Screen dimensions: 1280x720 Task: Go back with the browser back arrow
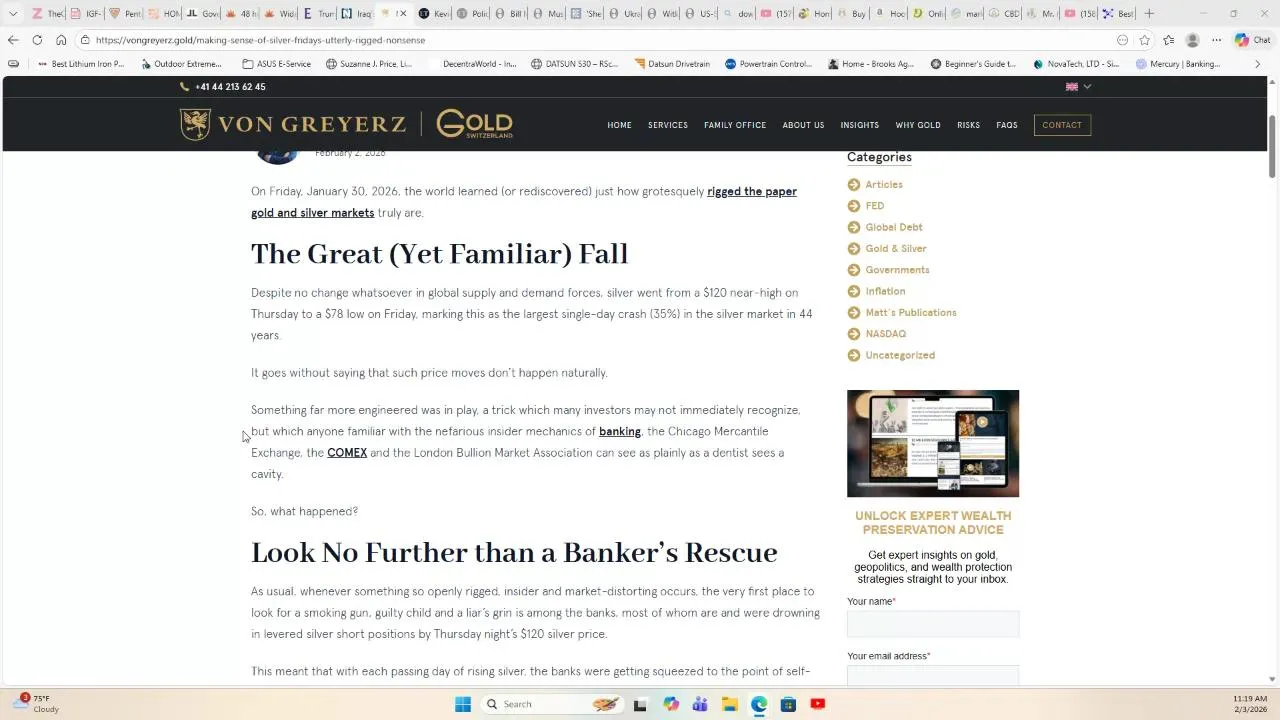(12, 40)
